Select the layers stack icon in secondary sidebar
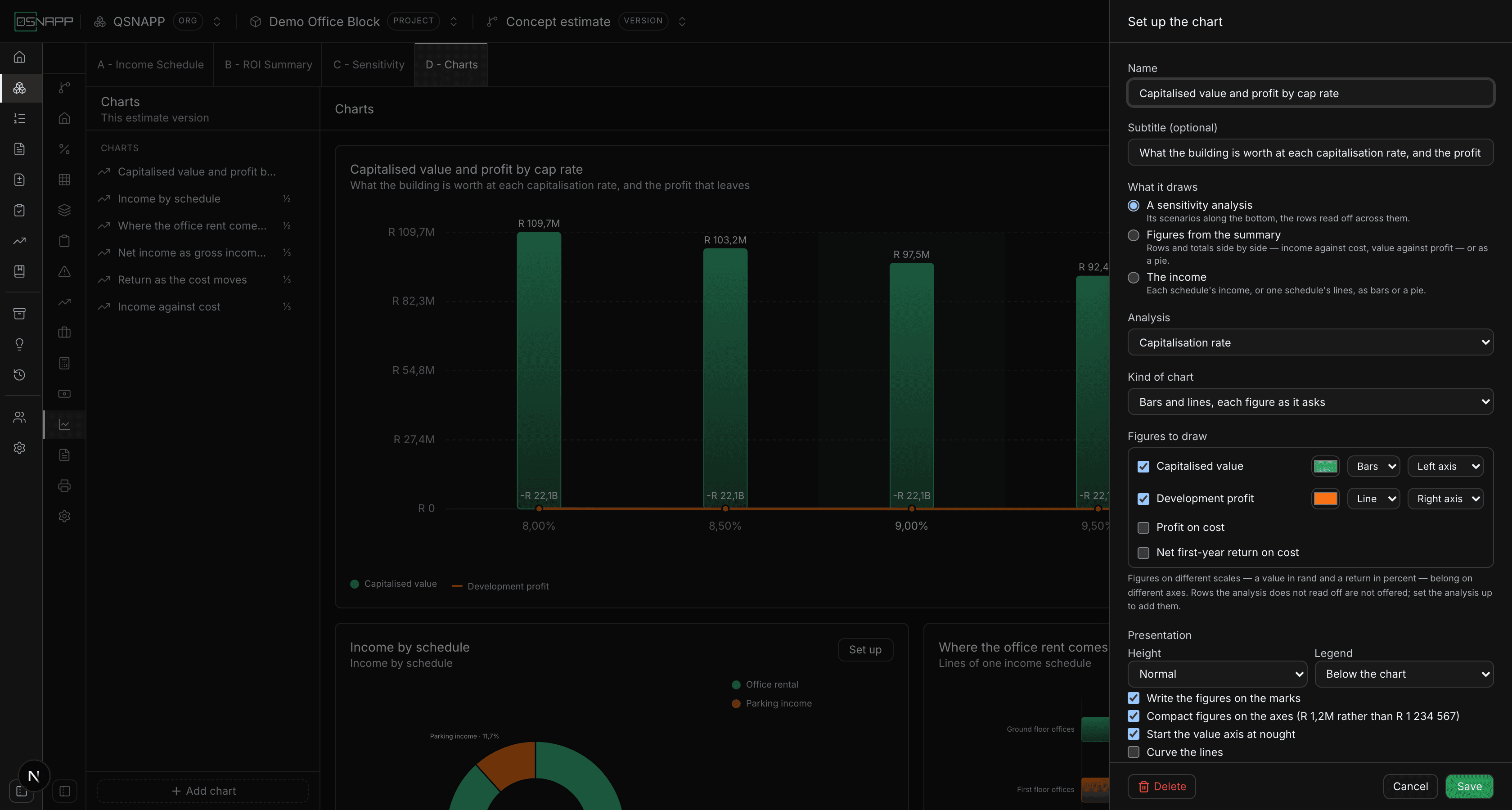The width and height of the screenshot is (1512, 810). point(64,210)
